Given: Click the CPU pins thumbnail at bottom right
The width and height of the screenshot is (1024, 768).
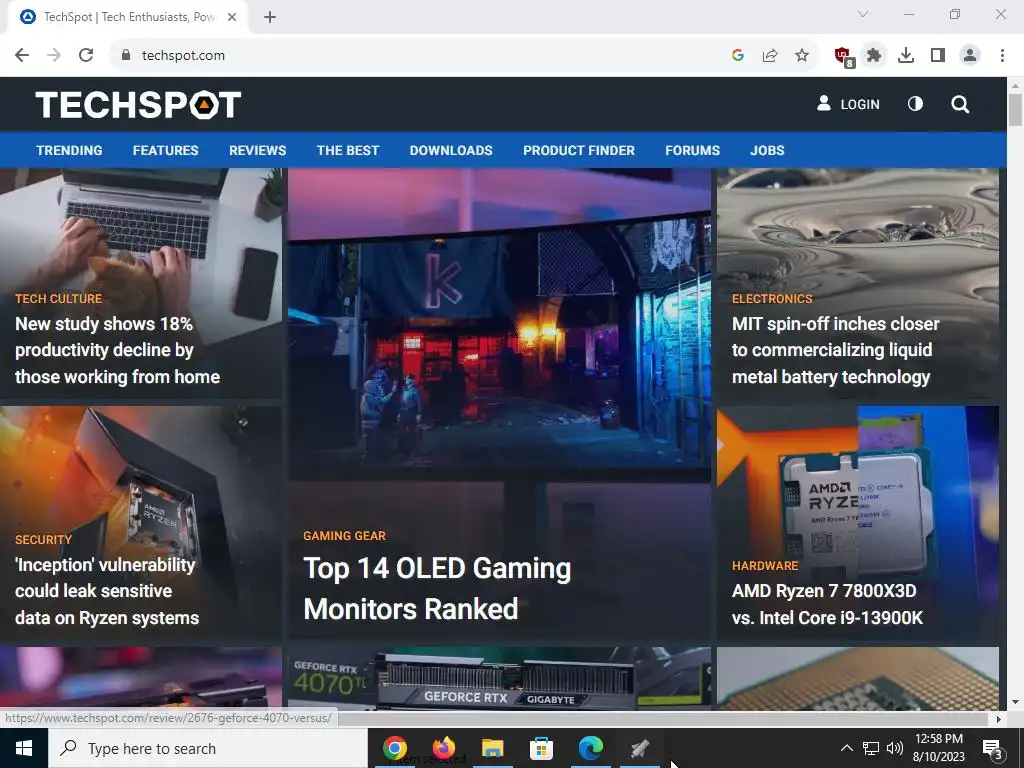Looking at the screenshot, I should pyautogui.click(x=857, y=678).
